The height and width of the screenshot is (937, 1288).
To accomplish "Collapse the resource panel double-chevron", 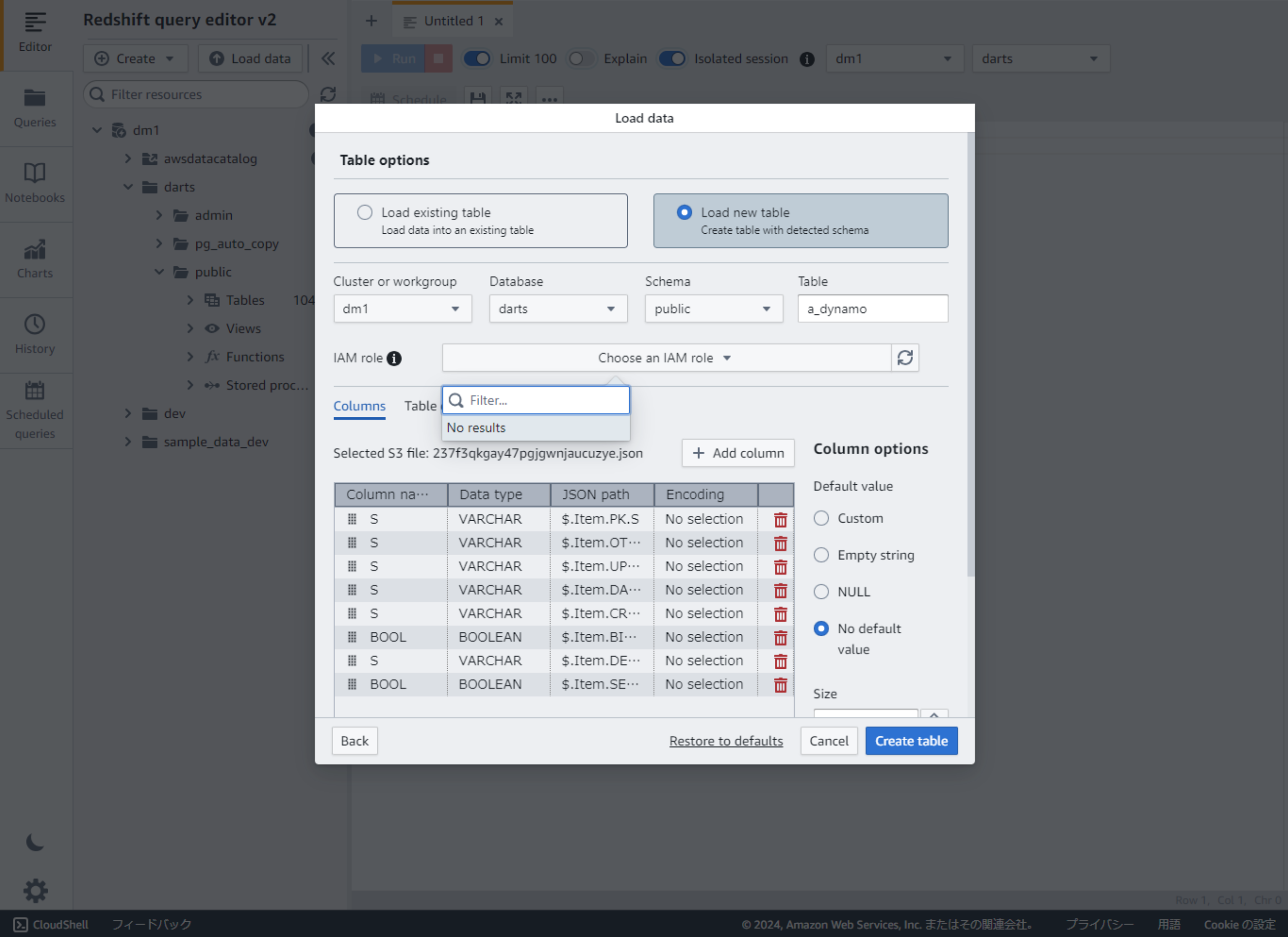I will coord(328,59).
